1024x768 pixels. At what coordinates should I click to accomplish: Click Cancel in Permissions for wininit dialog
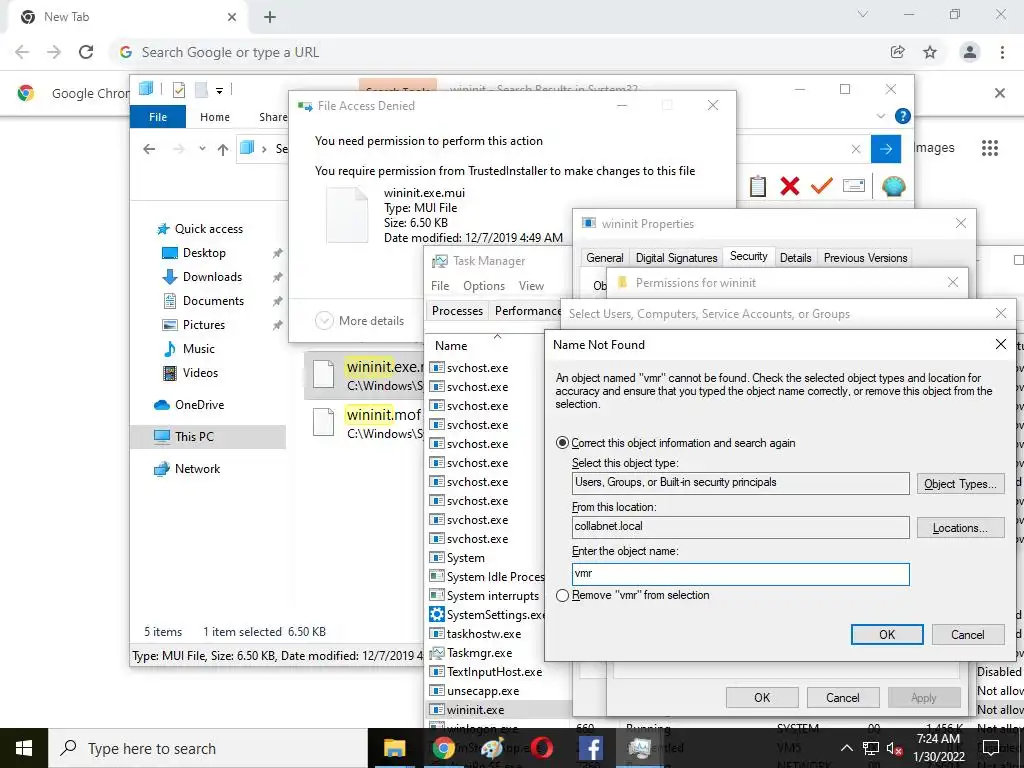(x=842, y=697)
